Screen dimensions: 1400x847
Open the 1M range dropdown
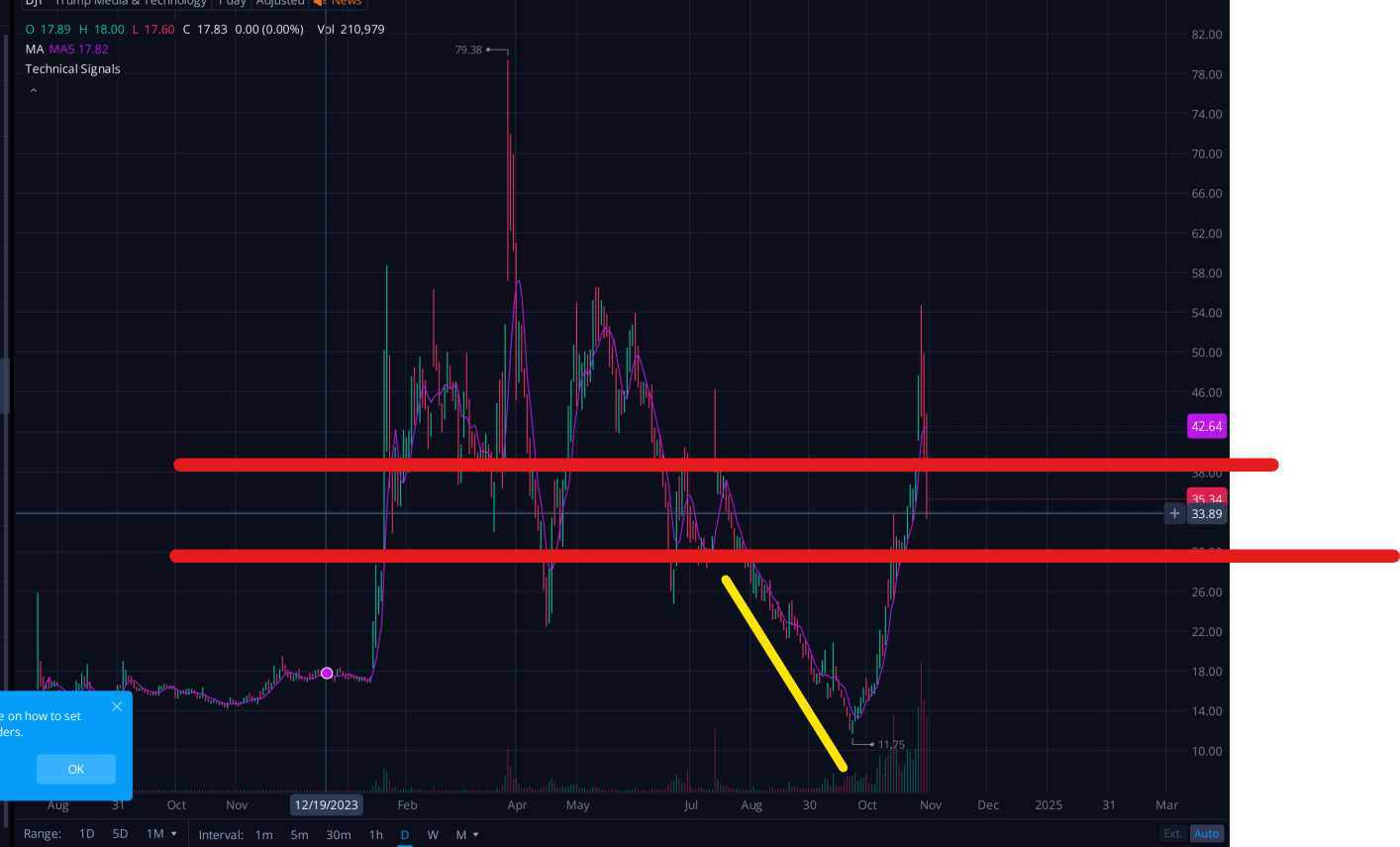pos(161,834)
